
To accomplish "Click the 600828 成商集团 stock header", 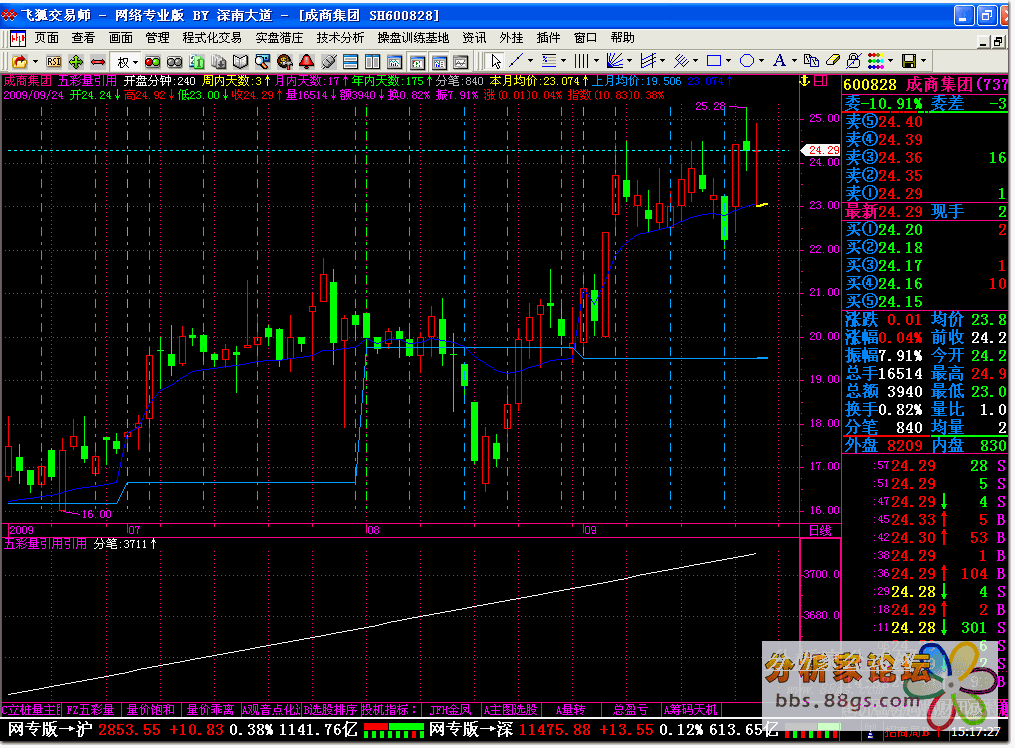I will pyautogui.click(x=925, y=85).
